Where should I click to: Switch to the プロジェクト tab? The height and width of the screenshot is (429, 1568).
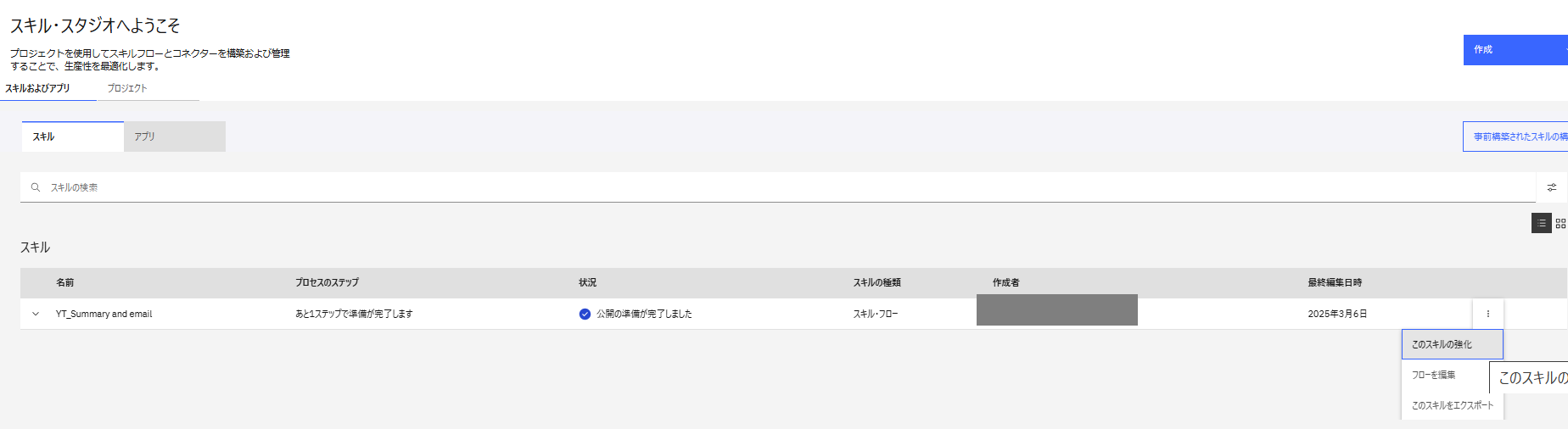pos(127,88)
